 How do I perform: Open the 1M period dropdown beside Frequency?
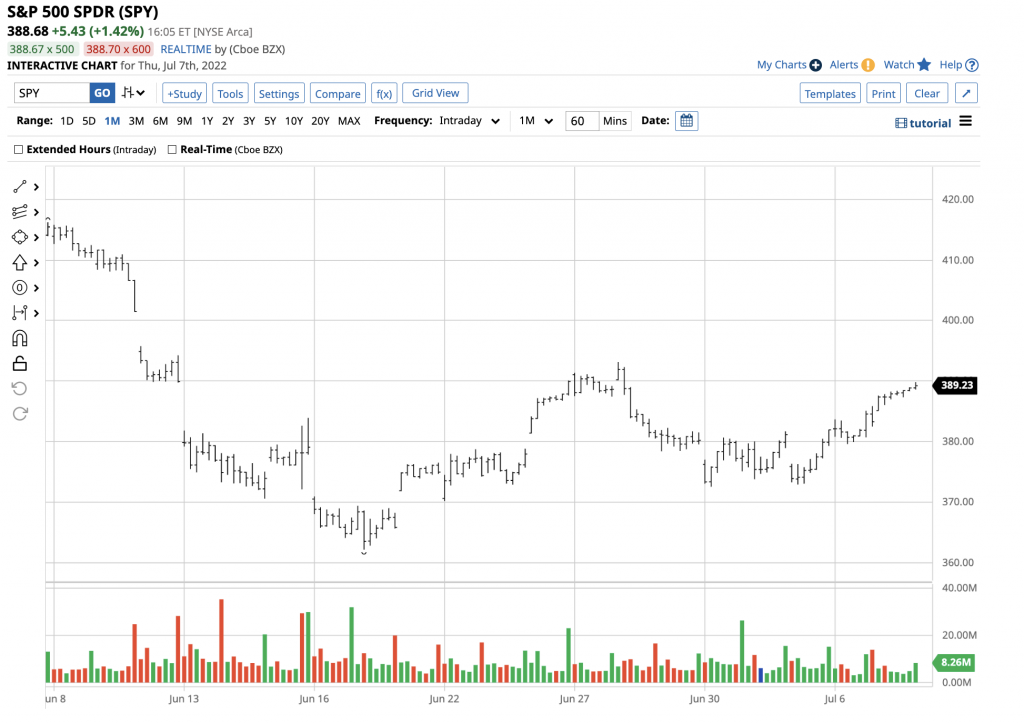[x=536, y=121]
